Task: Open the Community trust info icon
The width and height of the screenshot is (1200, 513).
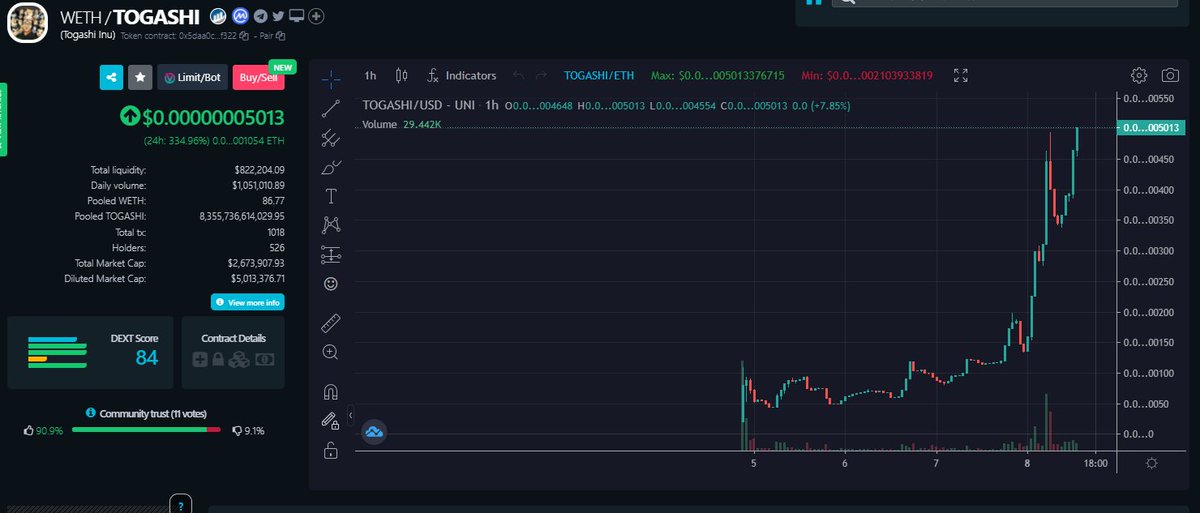Action: click(90, 412)
